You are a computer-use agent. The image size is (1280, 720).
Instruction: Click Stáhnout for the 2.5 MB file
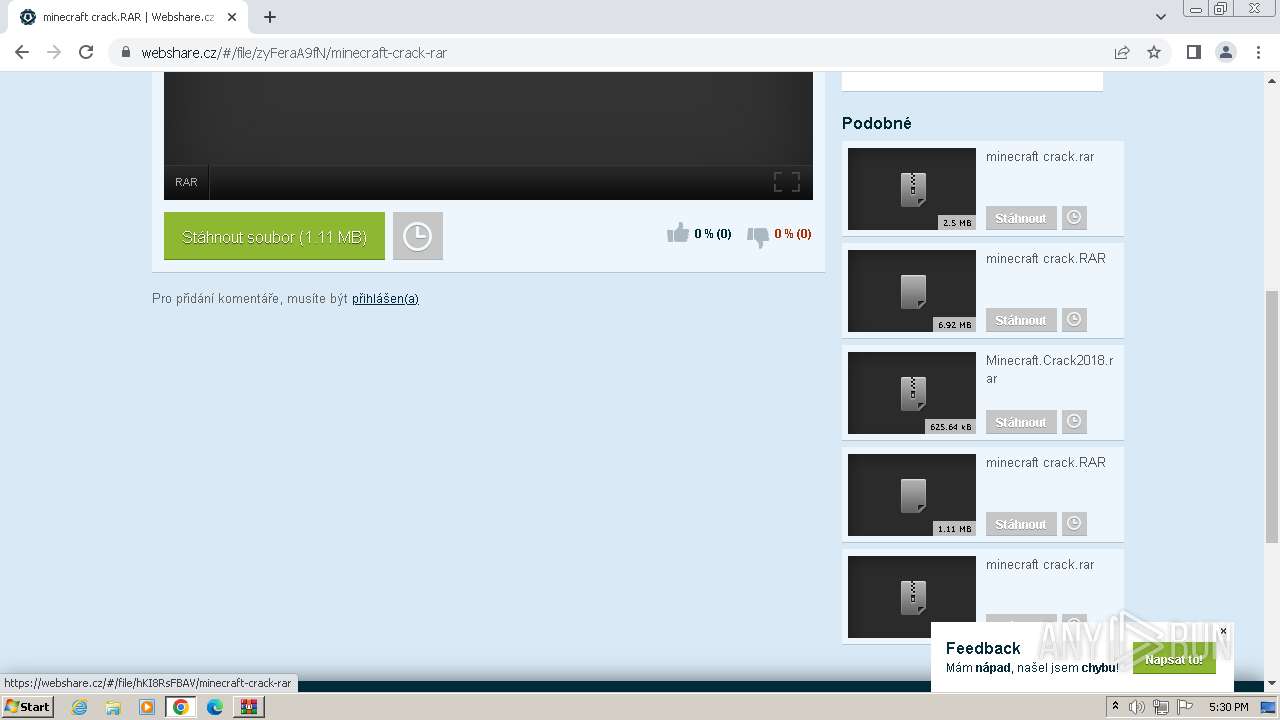pyautogui.click(x=1021, y=218)
